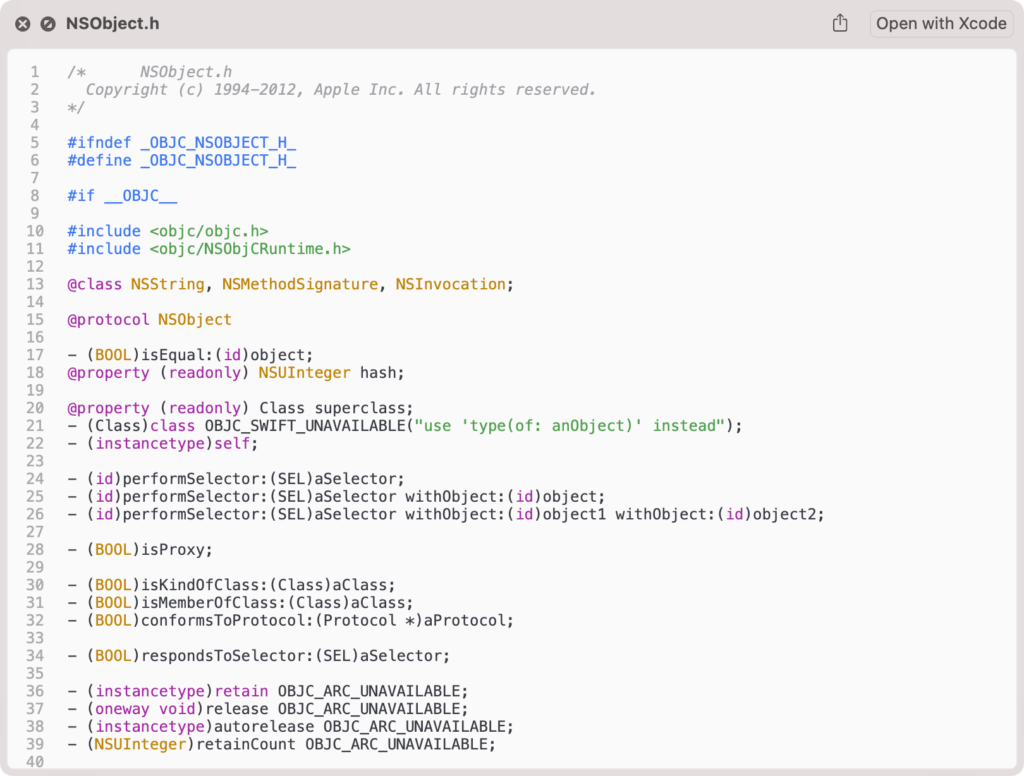This screenshot has height=776, width=1024.
Task: Select the NSObject.h title text
Action: 113,23
